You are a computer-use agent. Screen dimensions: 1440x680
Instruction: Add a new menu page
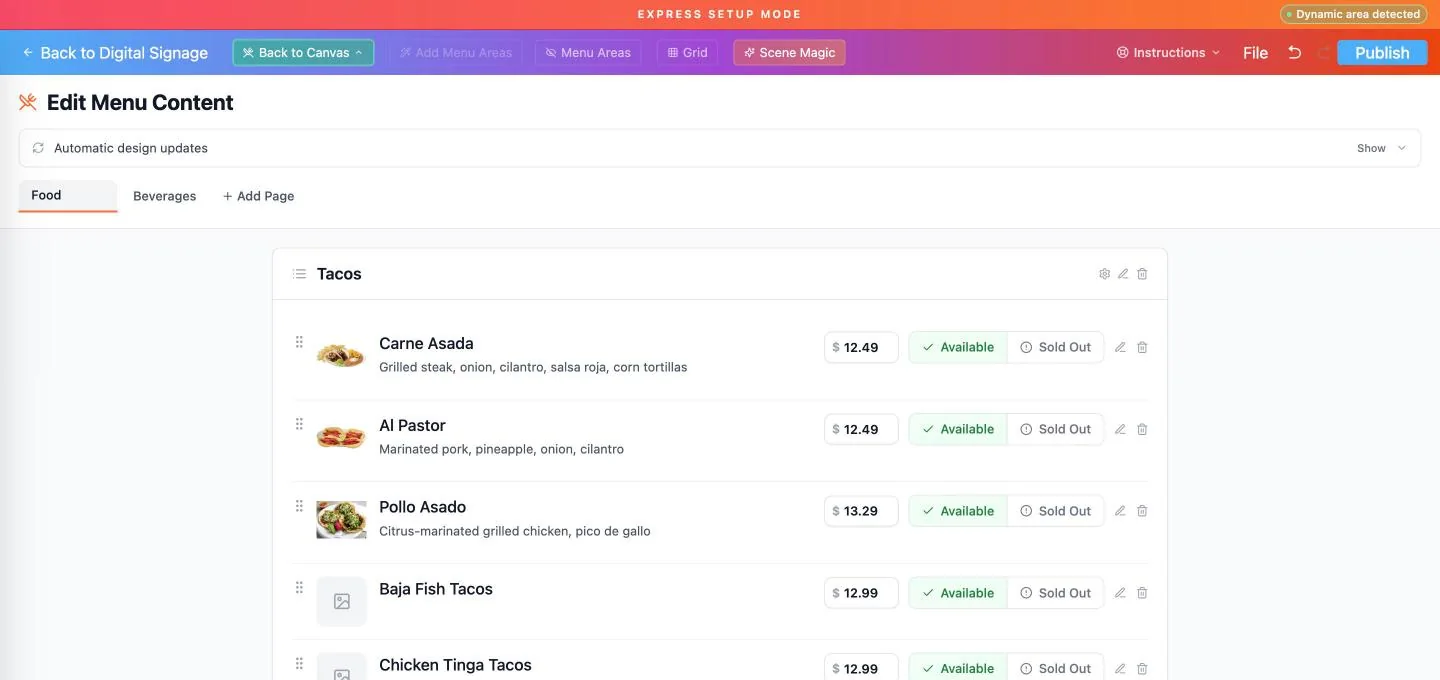click(x=258, y=196)
